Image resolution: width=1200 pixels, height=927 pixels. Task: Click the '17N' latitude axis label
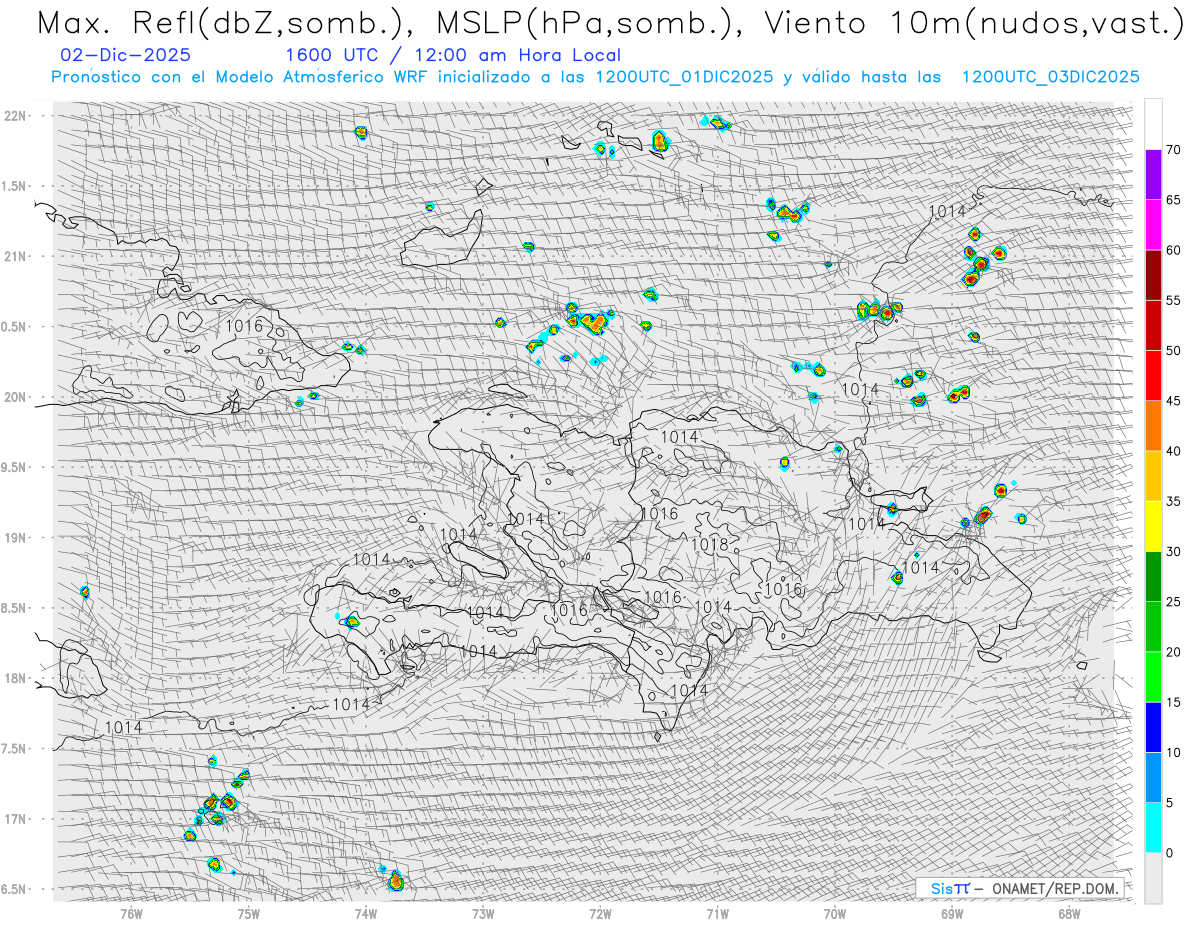point(15,819)
